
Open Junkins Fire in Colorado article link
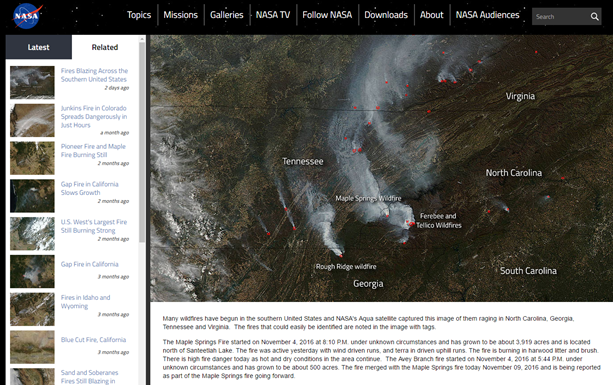94,116
